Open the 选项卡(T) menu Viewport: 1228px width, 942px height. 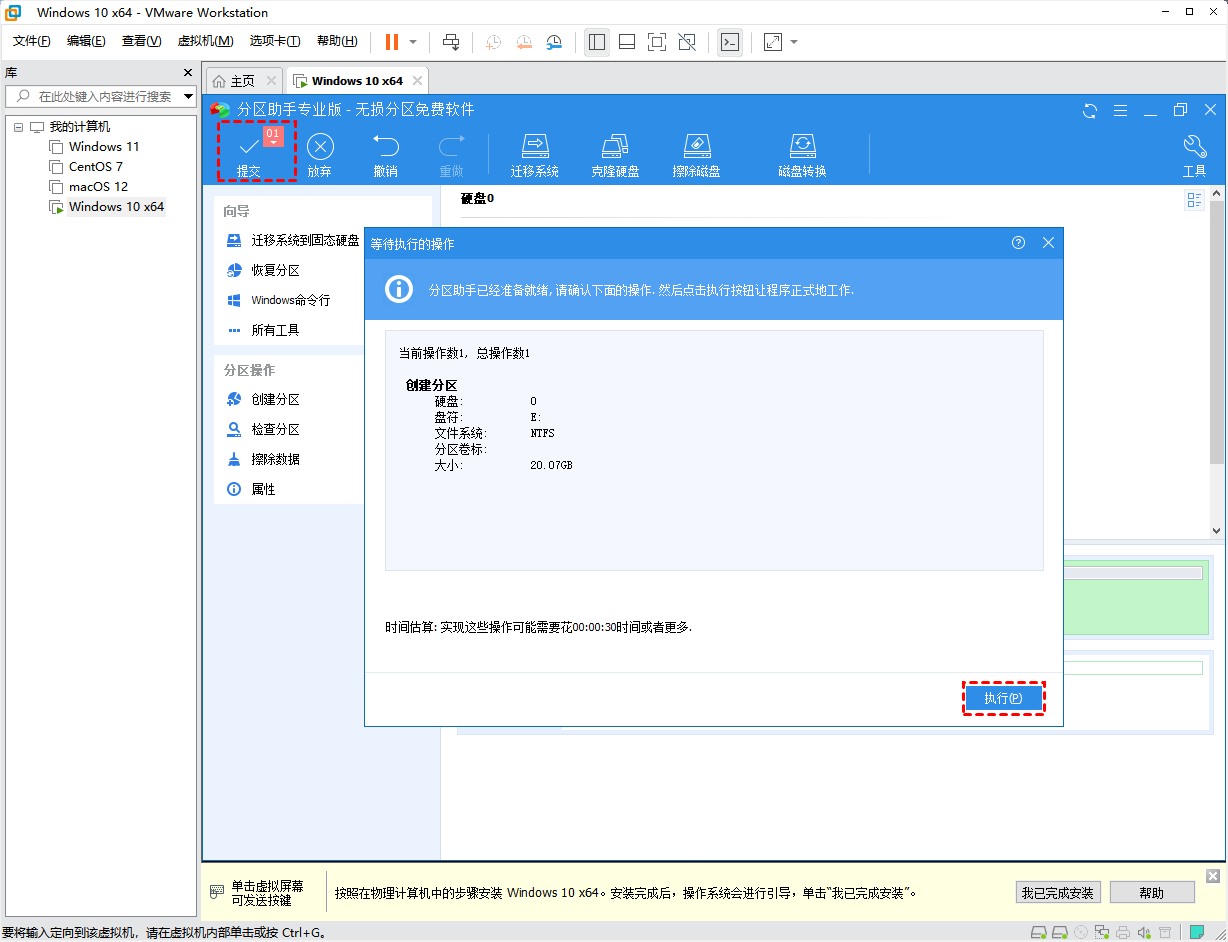[275, 41]
